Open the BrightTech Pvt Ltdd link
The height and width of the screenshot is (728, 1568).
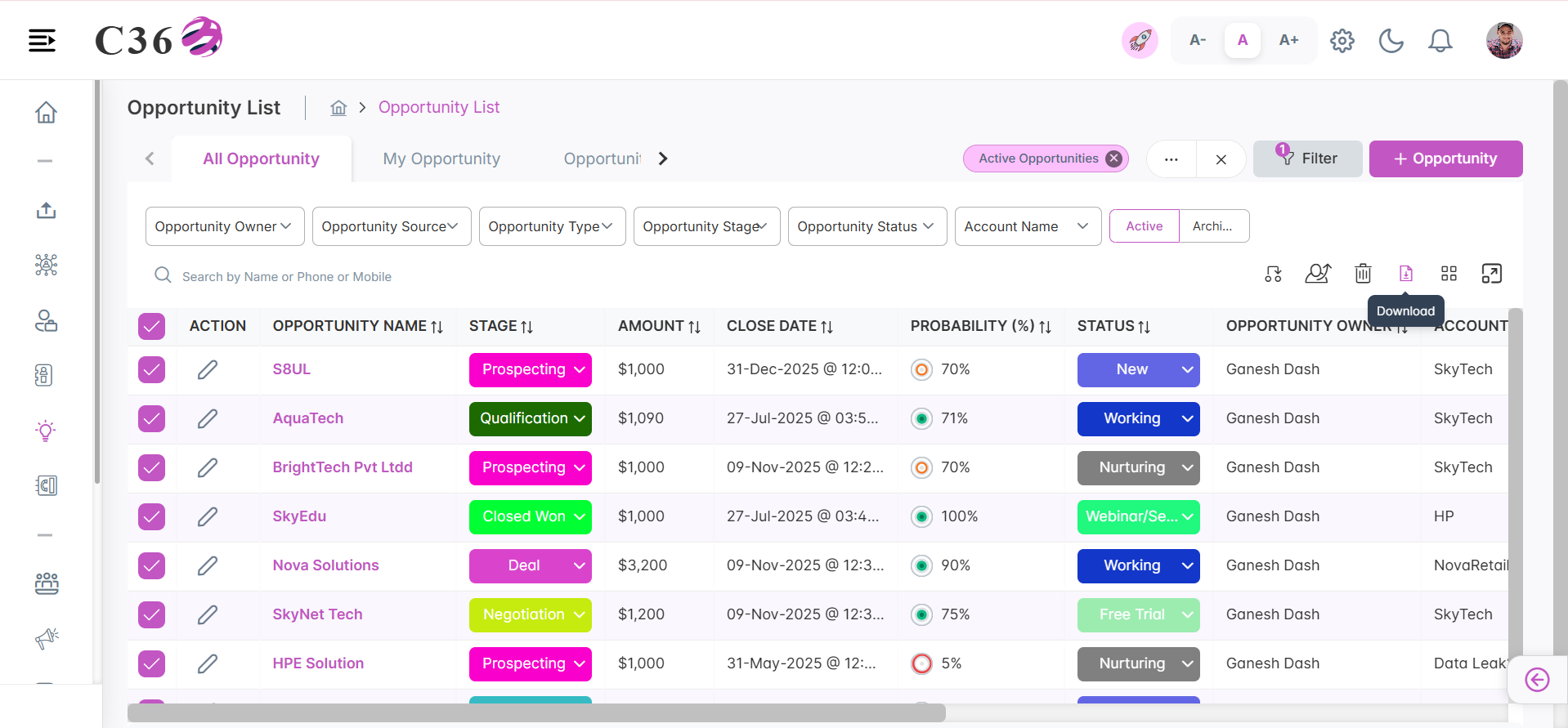(x=343, y=467)
